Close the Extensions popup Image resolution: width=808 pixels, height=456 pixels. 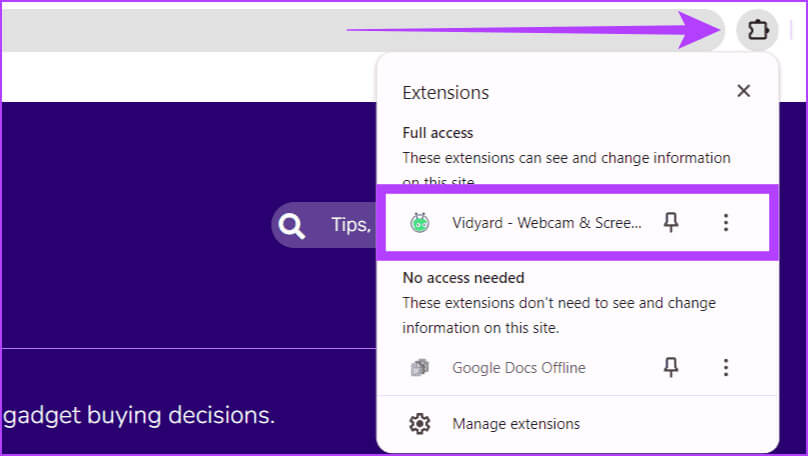pos(743,91)
